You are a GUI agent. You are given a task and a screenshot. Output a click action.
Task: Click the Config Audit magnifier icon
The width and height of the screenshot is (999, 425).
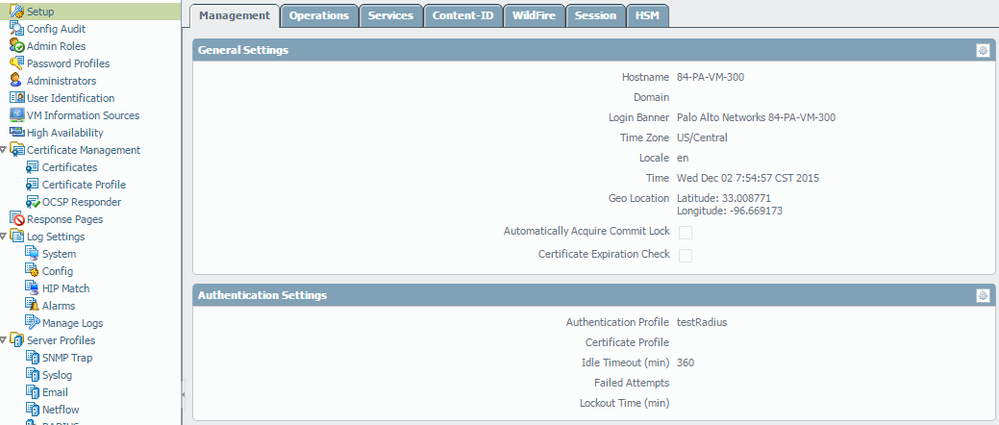[17, 29]
